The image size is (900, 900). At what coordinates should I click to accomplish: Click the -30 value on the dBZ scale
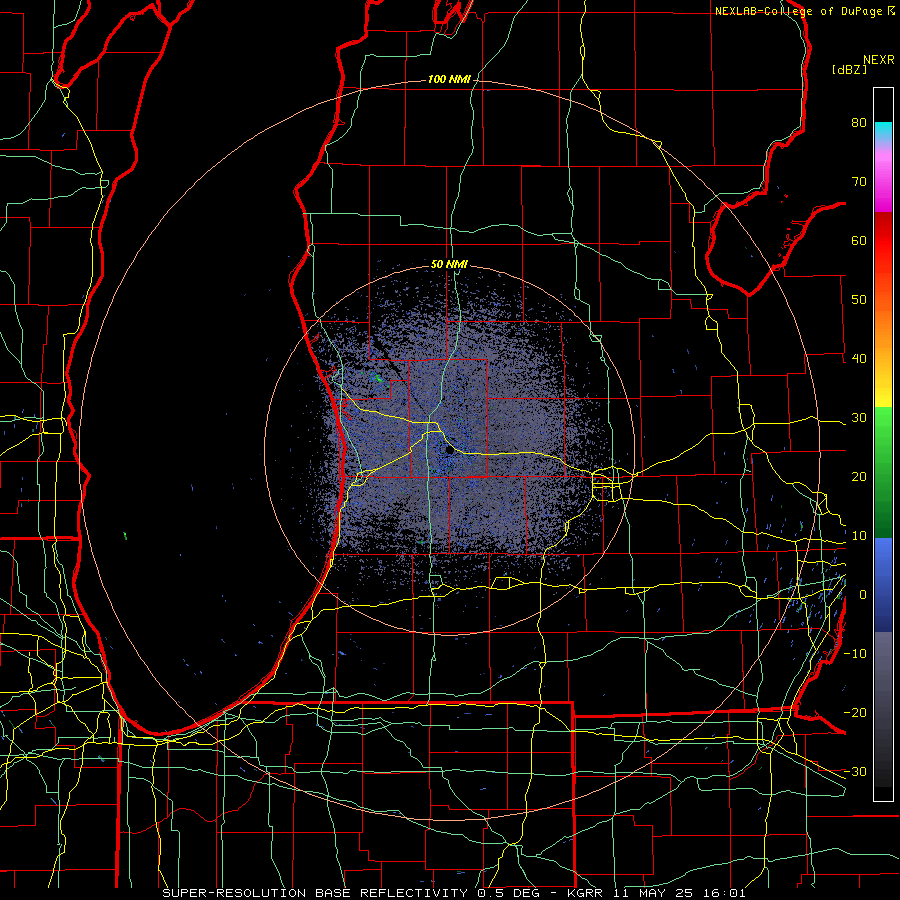tap(855, 772)
